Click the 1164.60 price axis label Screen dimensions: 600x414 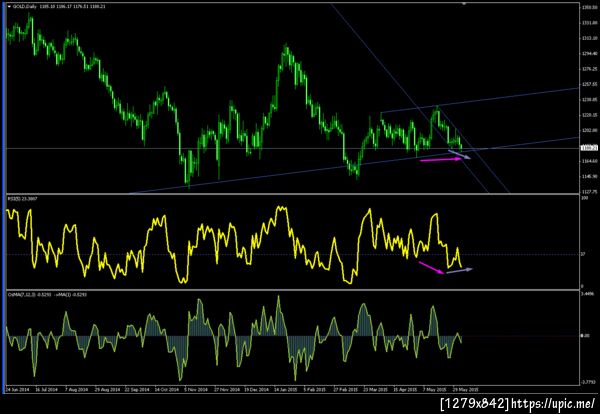[589, 161]
